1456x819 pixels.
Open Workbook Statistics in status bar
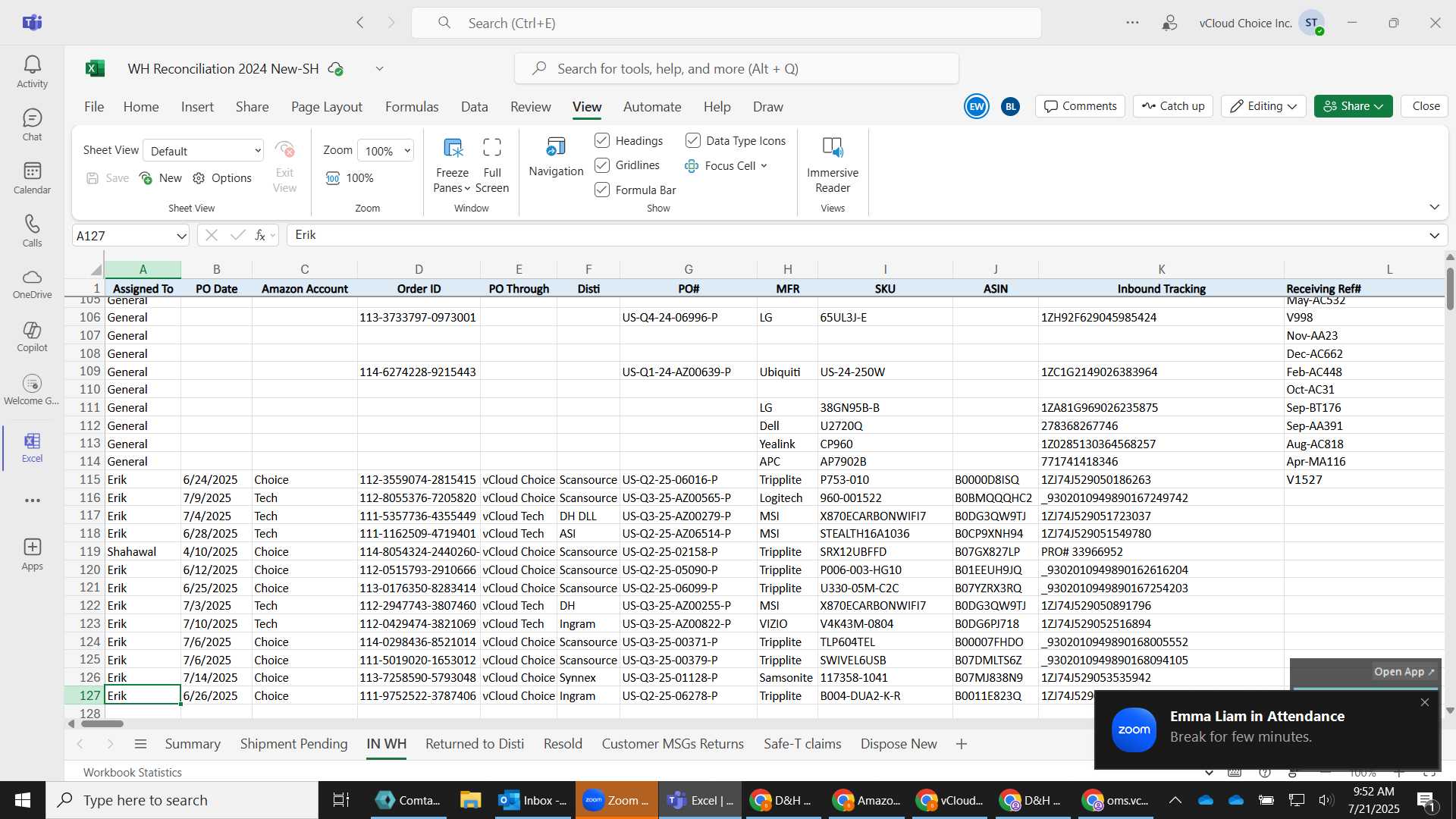tap(133, 772)
